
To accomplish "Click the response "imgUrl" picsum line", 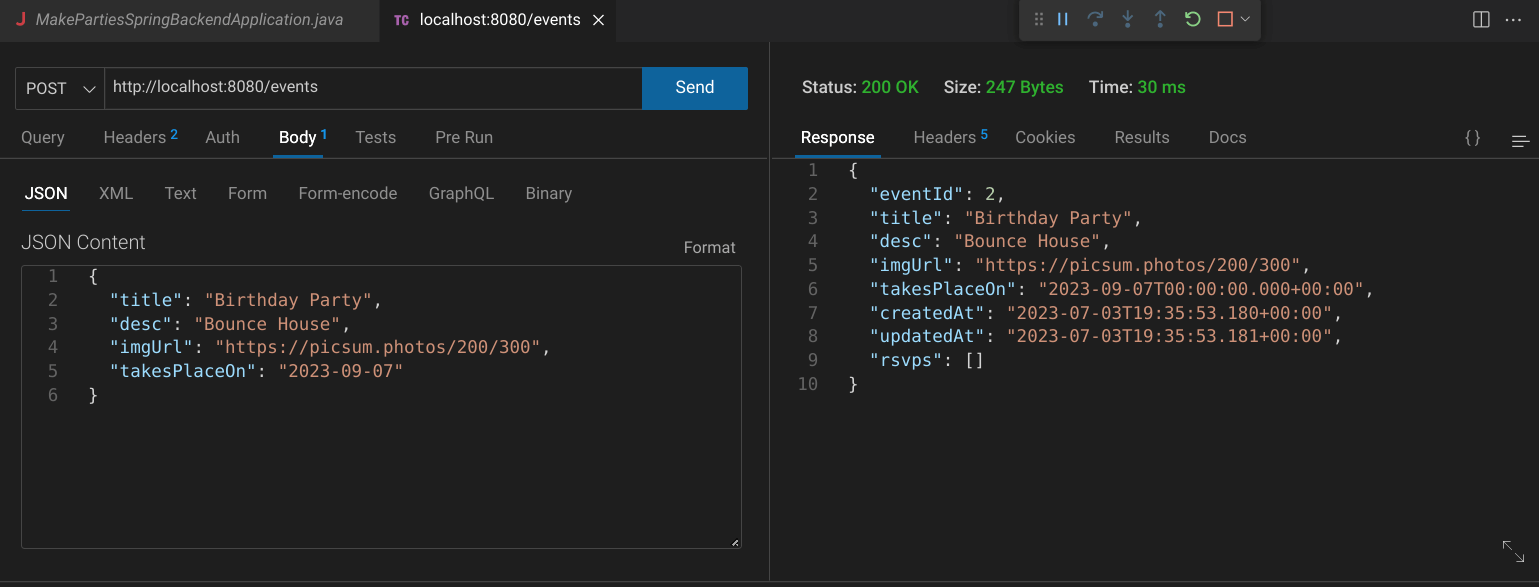I will click(1090, 265).
